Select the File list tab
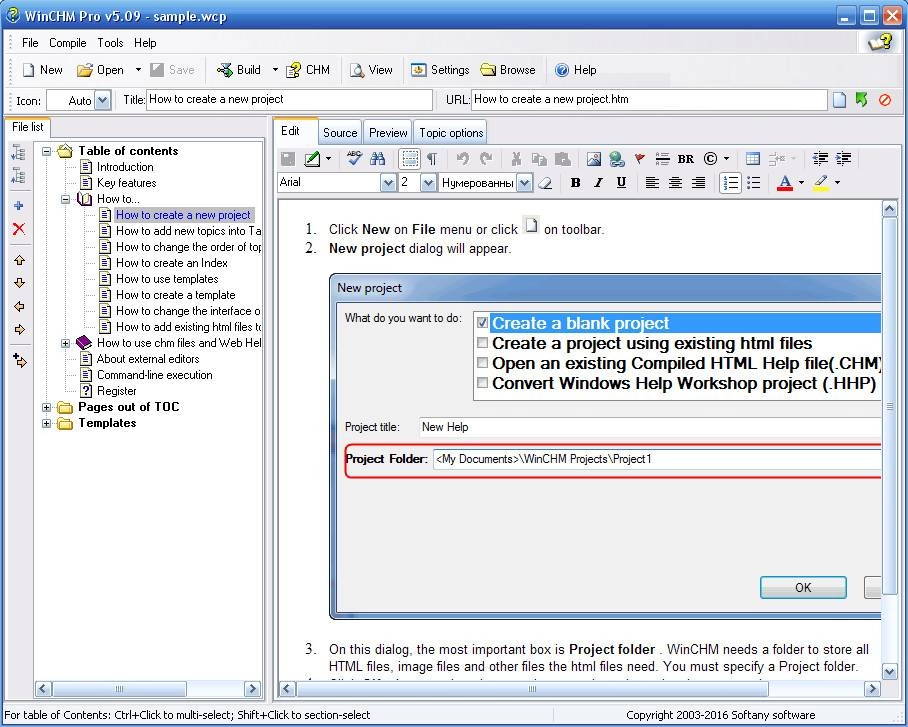Screen dimensions: 908x727 pyautogui.click(x=28, y=127)
